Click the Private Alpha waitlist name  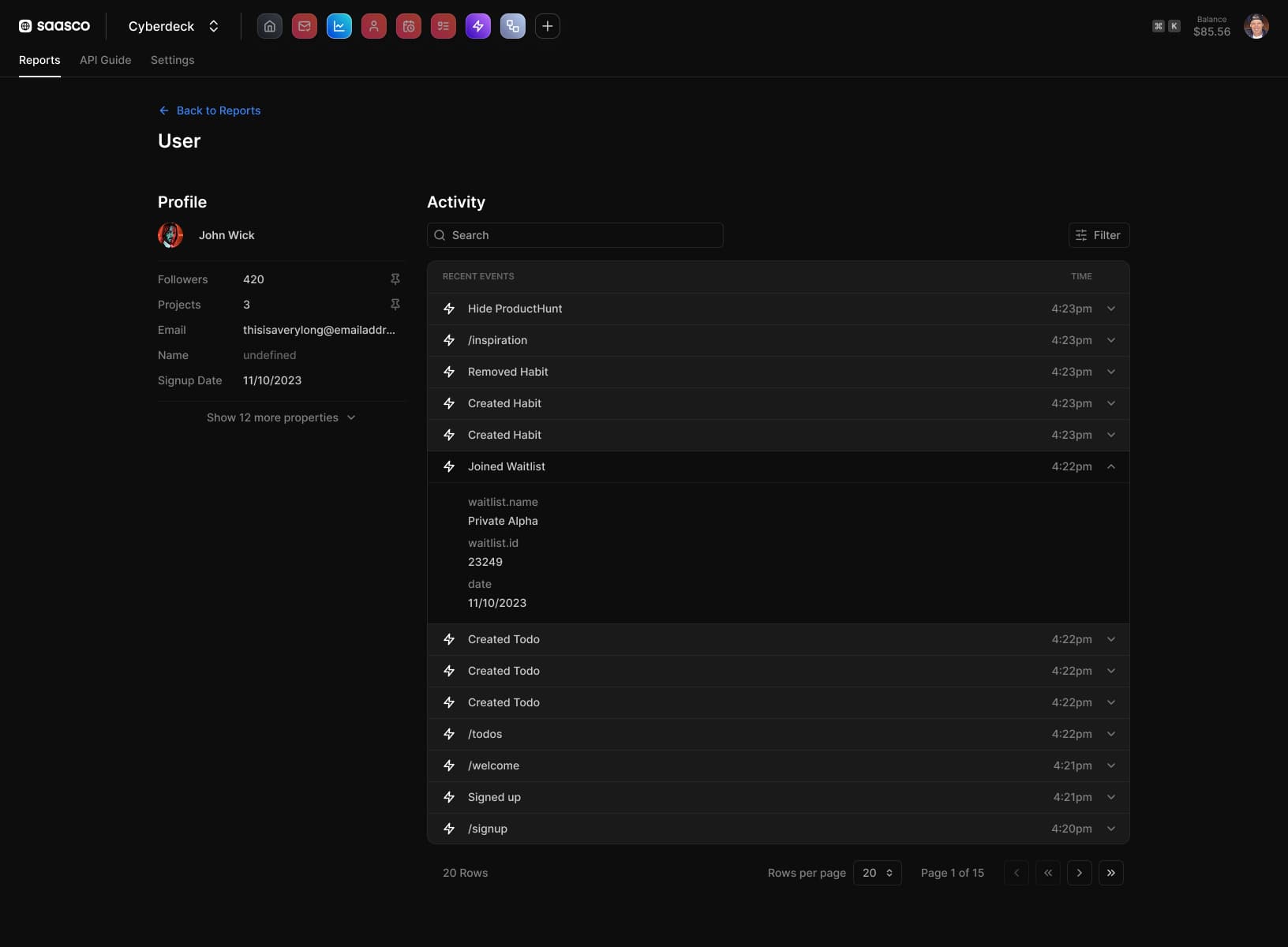point(503,521)
